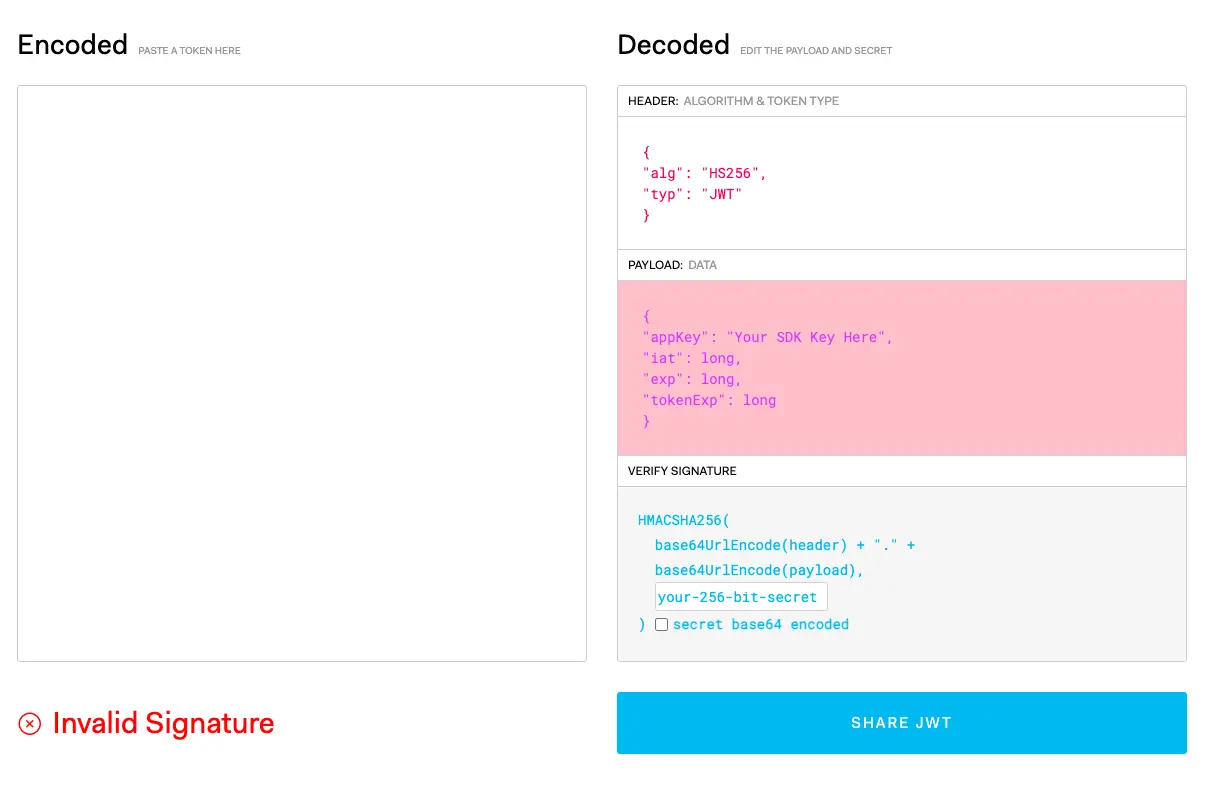1209x798 pixels.
Task: Click inside the Encoded token area
Action: [300, 372]
